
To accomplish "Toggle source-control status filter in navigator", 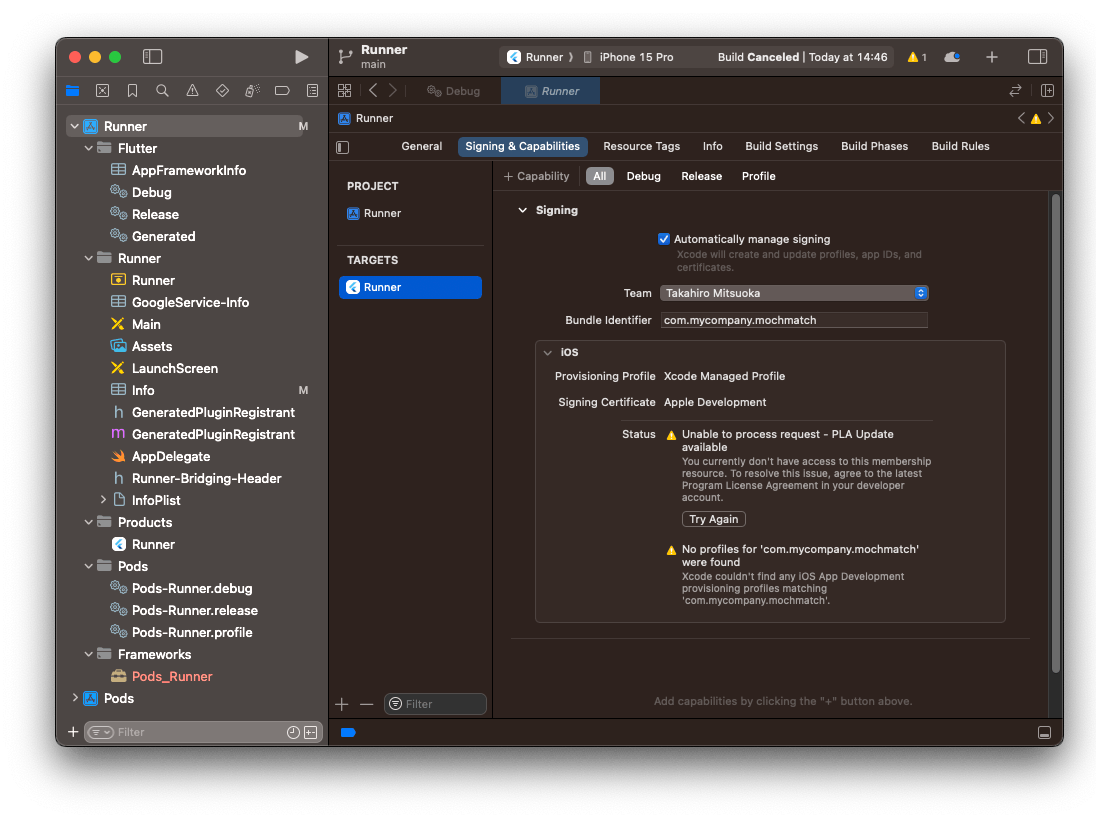I will pyautogui.click(x=310, y=732).
